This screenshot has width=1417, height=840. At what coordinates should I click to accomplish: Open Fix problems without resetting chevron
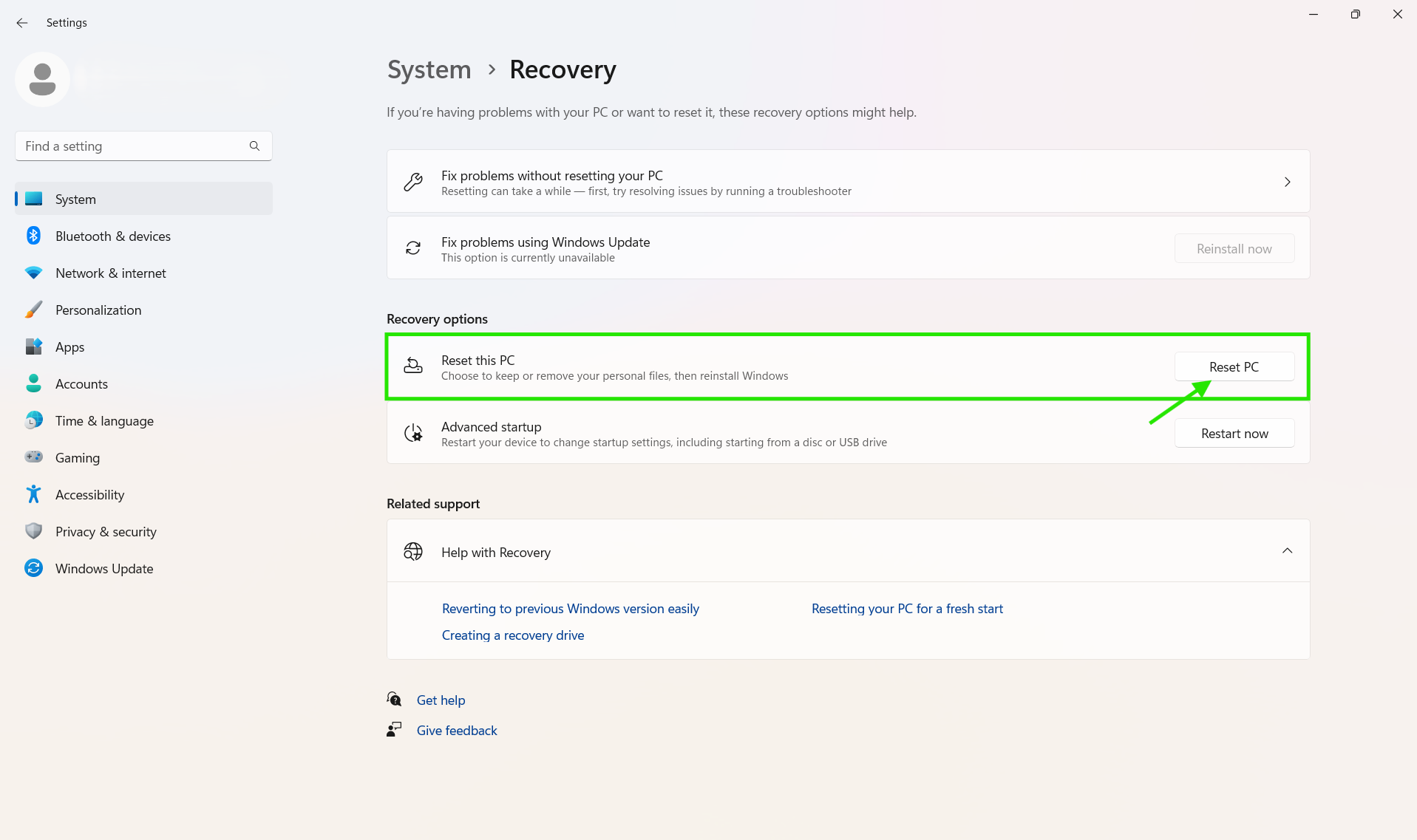tap(1287, 182)
